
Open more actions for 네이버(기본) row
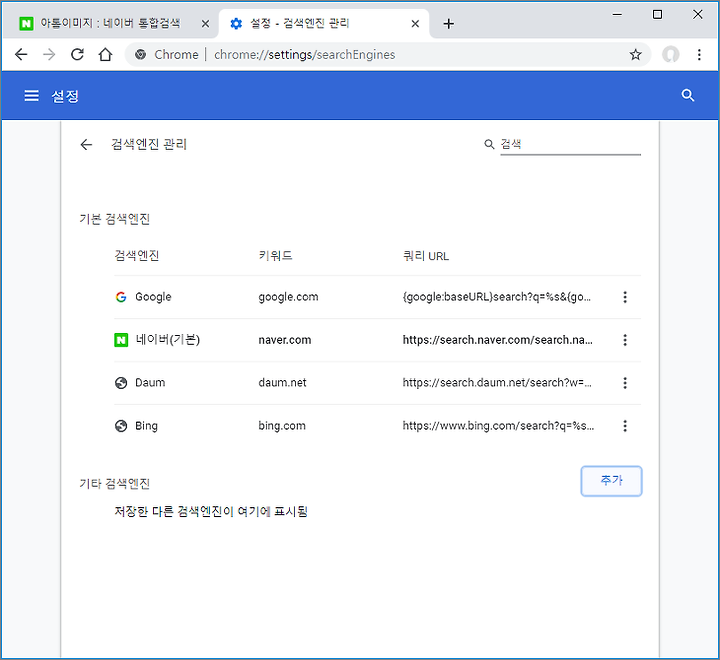(625, 340)
